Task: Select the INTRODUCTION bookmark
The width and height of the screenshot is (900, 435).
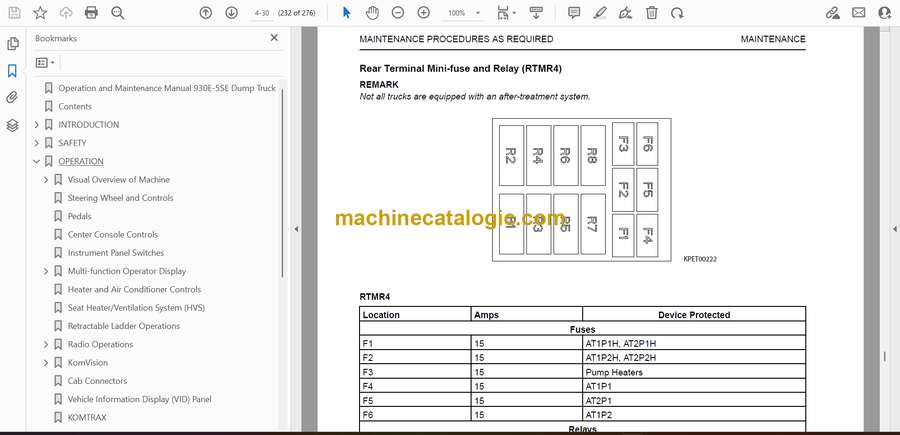Action: pyautogui.click(x=88, y=125)
